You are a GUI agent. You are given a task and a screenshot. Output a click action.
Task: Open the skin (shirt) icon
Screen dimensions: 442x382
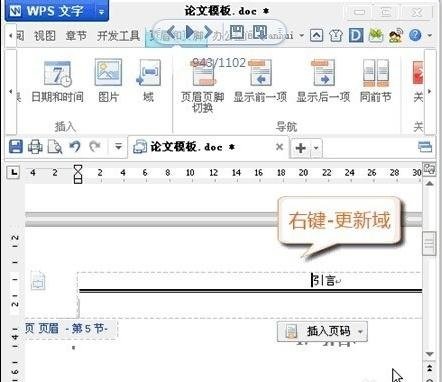tap(336, 35)
